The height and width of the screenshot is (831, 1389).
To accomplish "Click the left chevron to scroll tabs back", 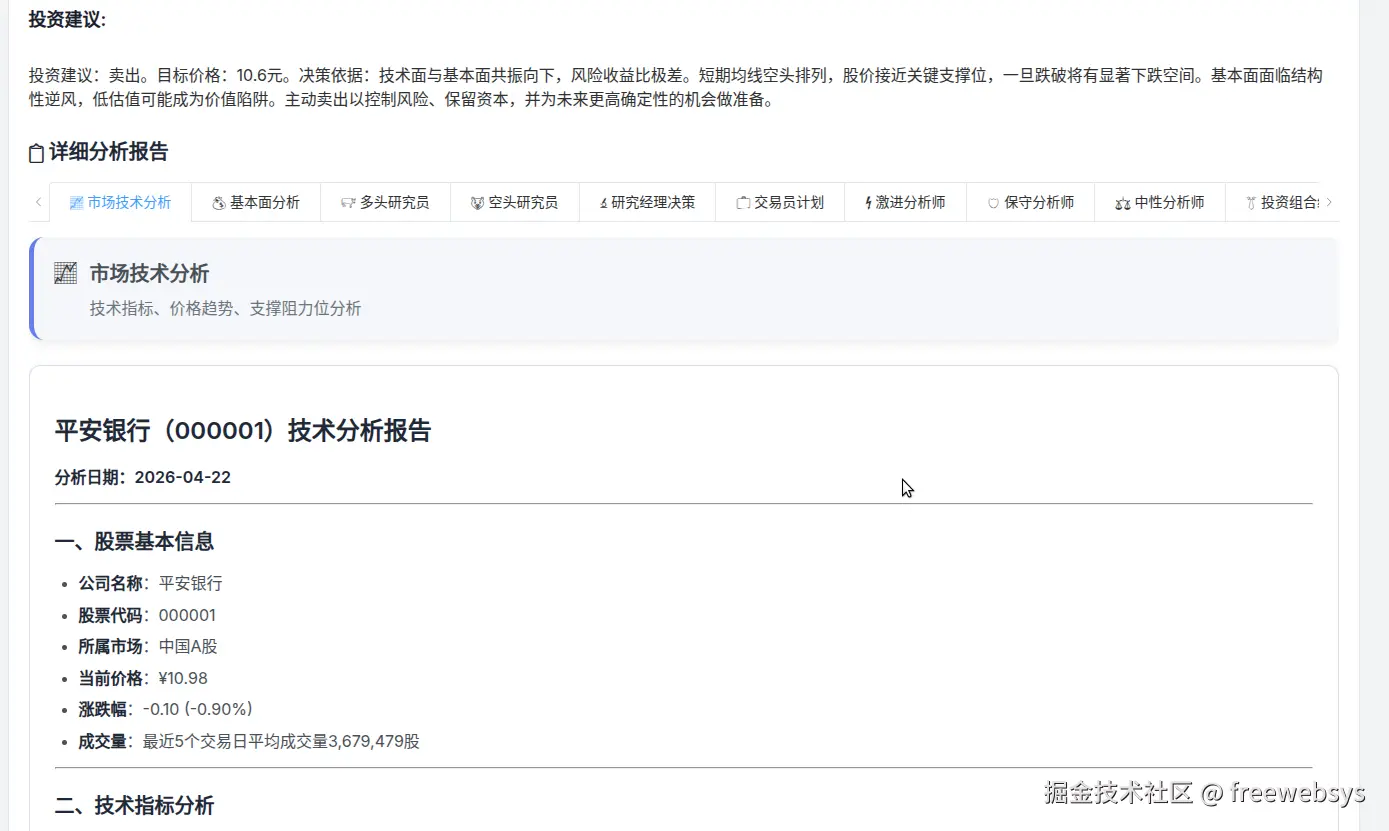I will click(38, 201).
